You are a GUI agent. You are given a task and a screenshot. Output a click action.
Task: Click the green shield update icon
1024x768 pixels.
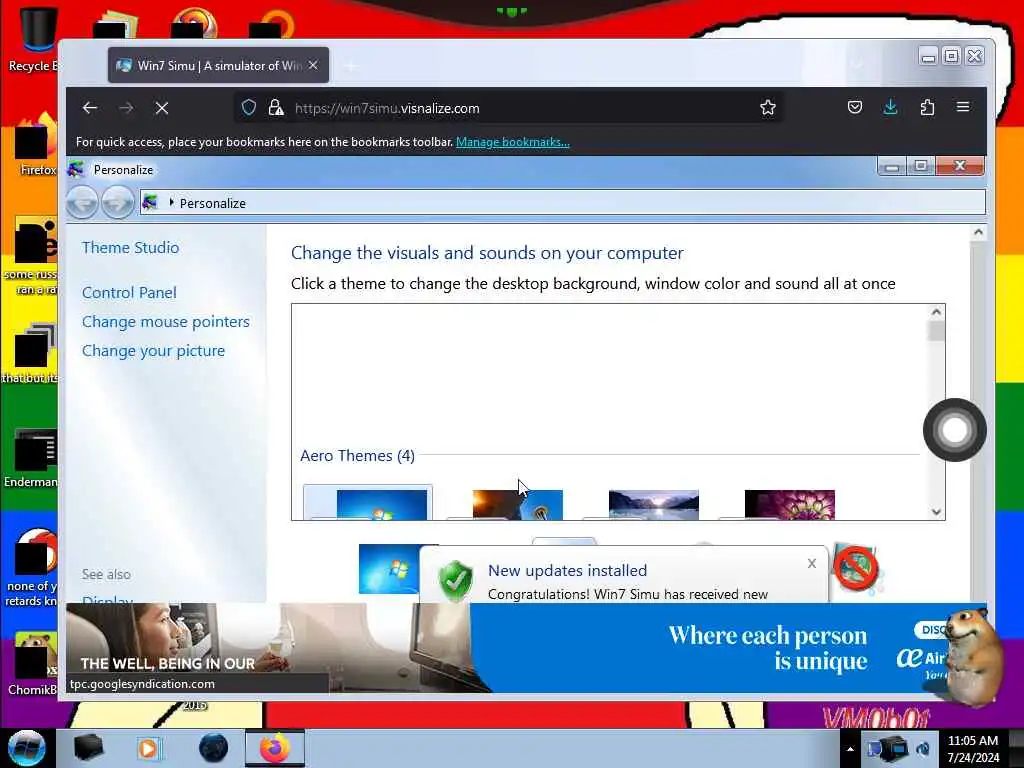click(x=456, y=580)
